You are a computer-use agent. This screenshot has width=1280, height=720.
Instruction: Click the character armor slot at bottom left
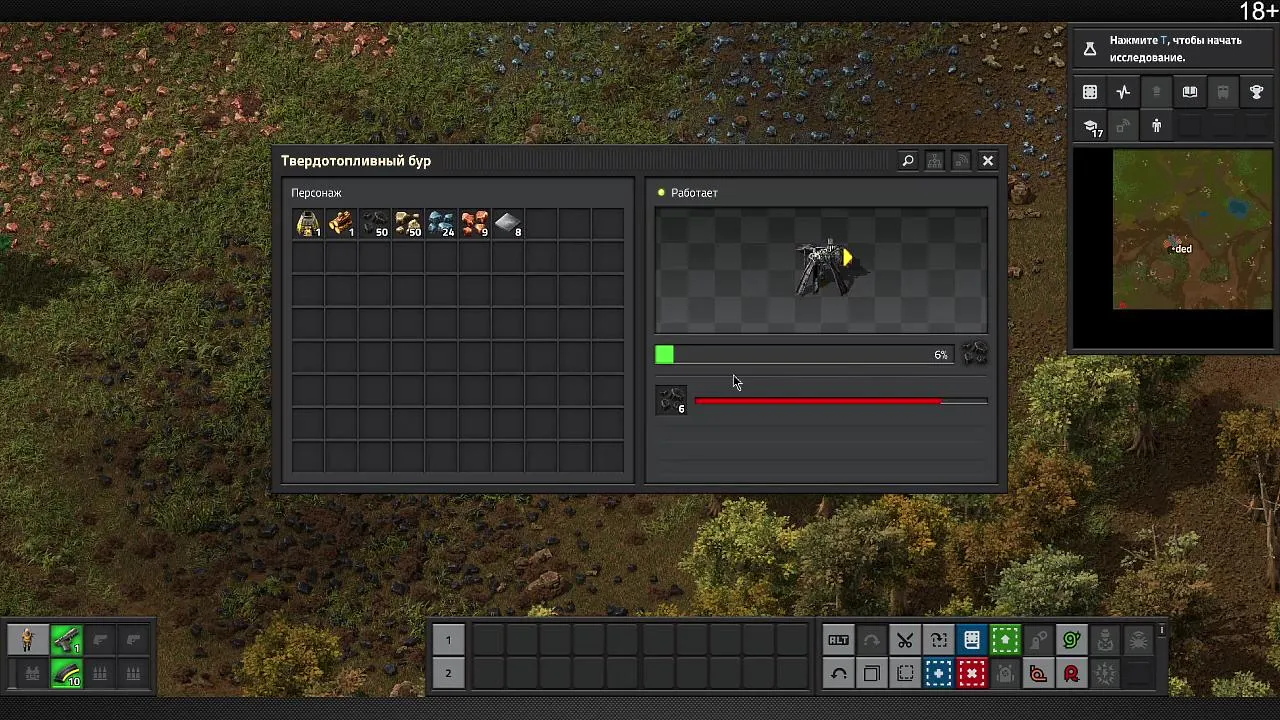coord(28,640)
